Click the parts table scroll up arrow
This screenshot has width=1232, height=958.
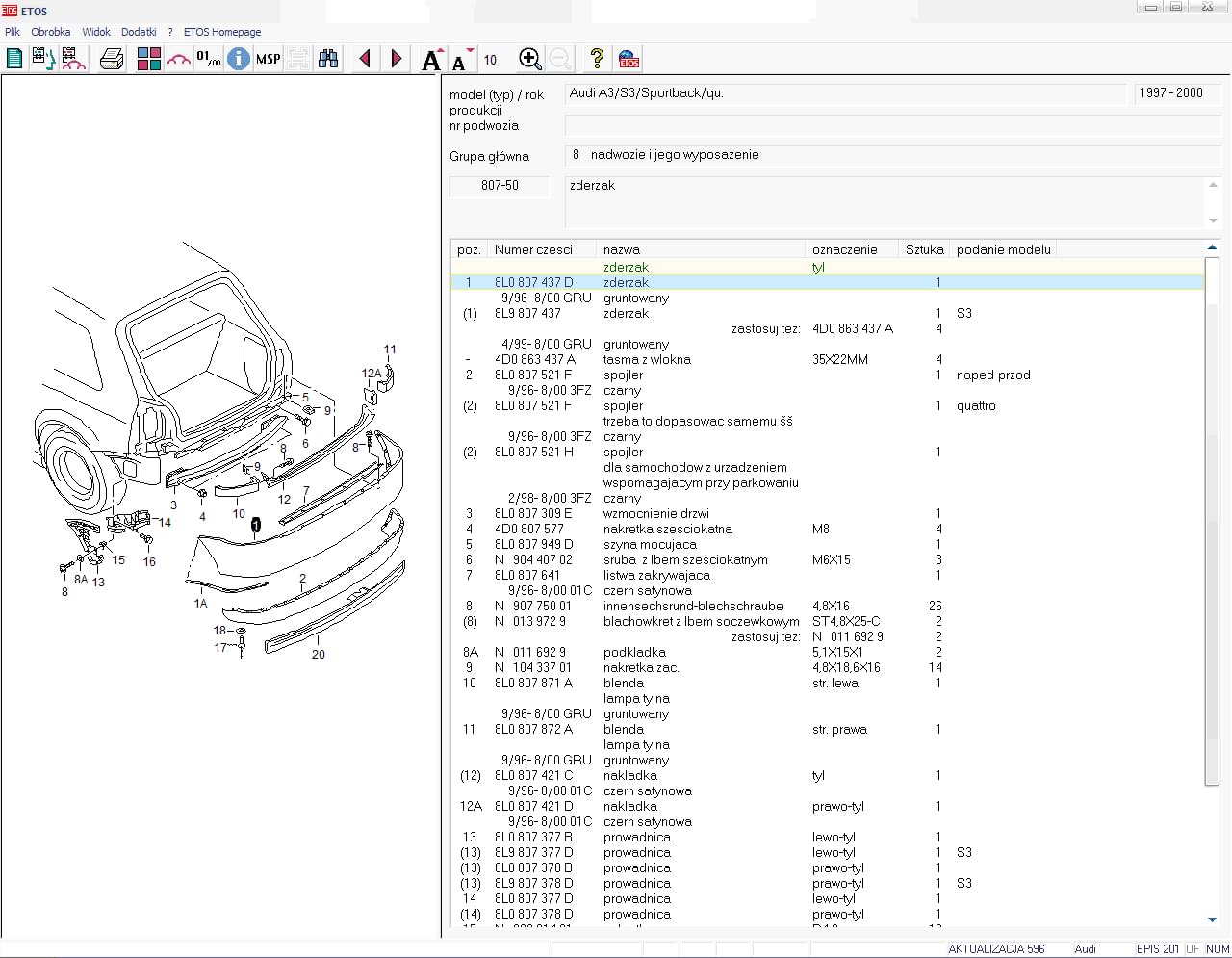click(x=1212, y=247)
